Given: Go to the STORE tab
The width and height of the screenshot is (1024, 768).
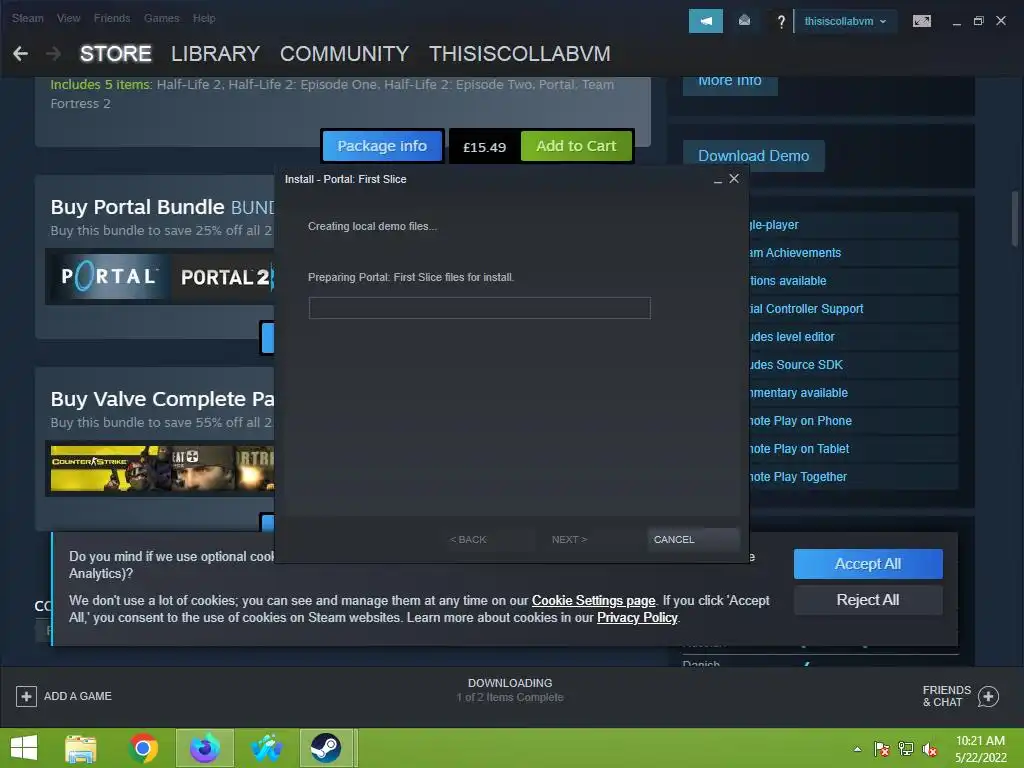Looking at the screenshot, I should [116, 54].
